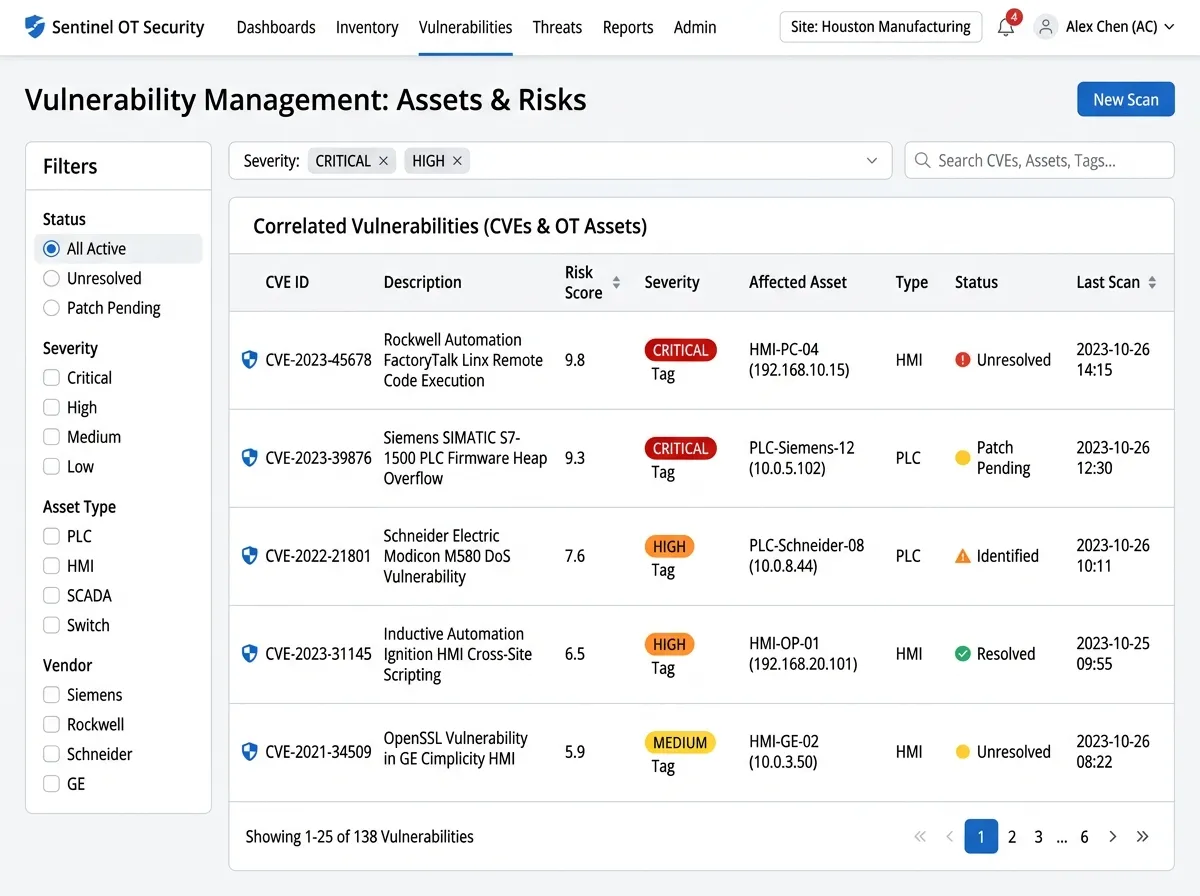Screen dimensions: 1200x896
Task: Remove the CRITICAL severity filter chip
Action: coord(383,161)
